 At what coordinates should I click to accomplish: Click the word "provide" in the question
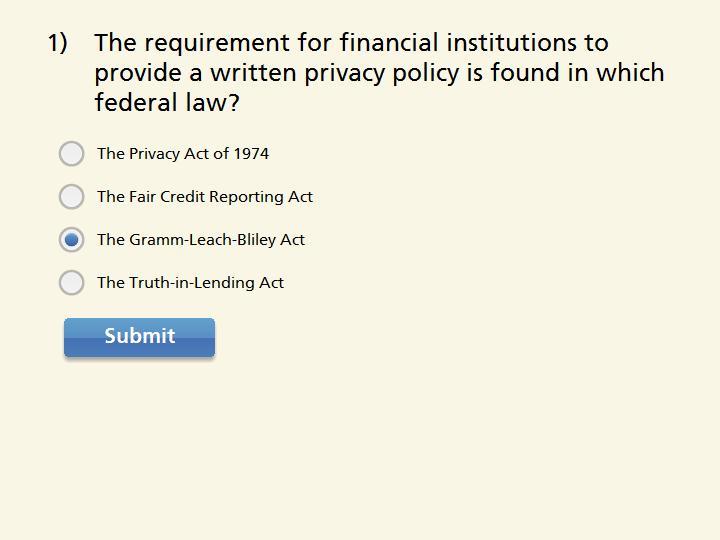pyautogui.click(x=134, y=73)
